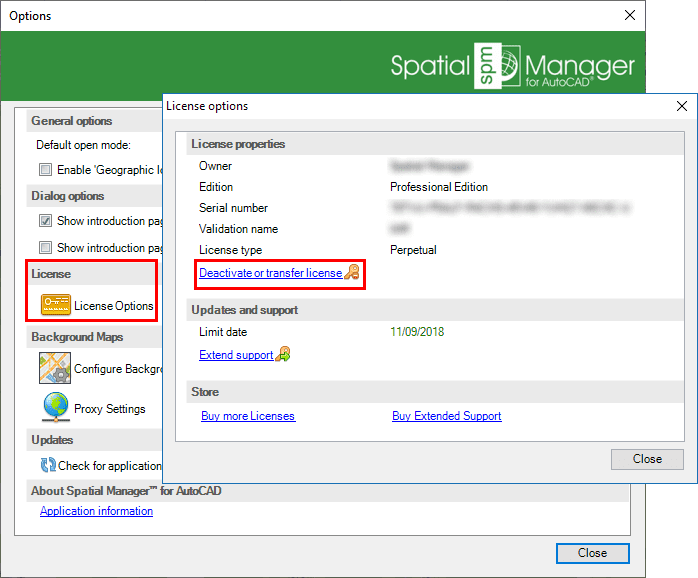This screenshot has height=578, width=698.
Task: Click key icon beside Deactivate or transfer license
Action: coord(351,273)
